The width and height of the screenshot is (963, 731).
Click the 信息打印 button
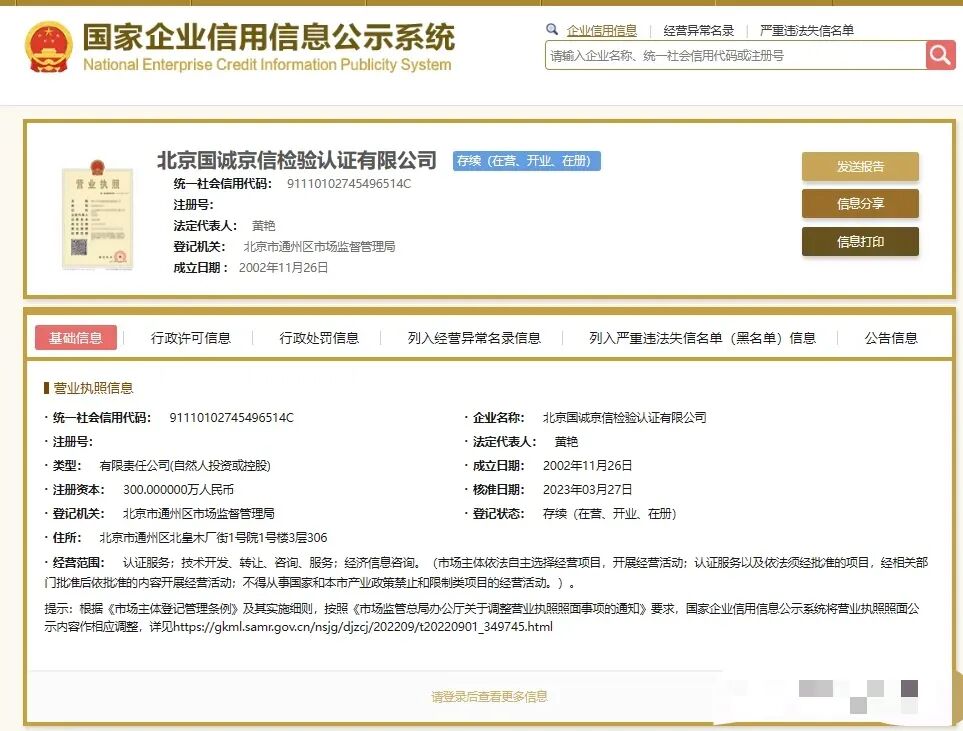860,241
